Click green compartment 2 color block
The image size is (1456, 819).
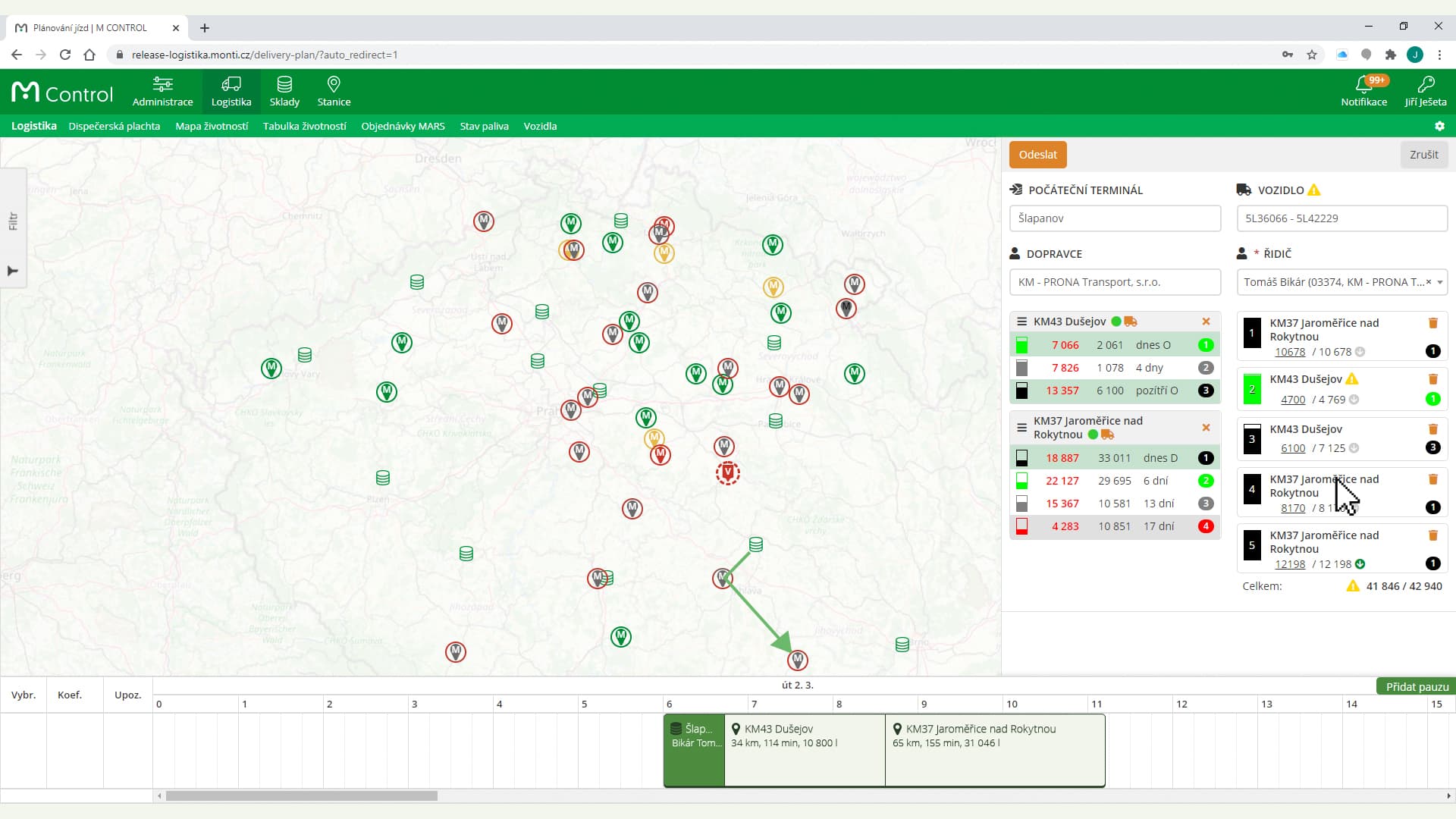[x=1252, y=389]
